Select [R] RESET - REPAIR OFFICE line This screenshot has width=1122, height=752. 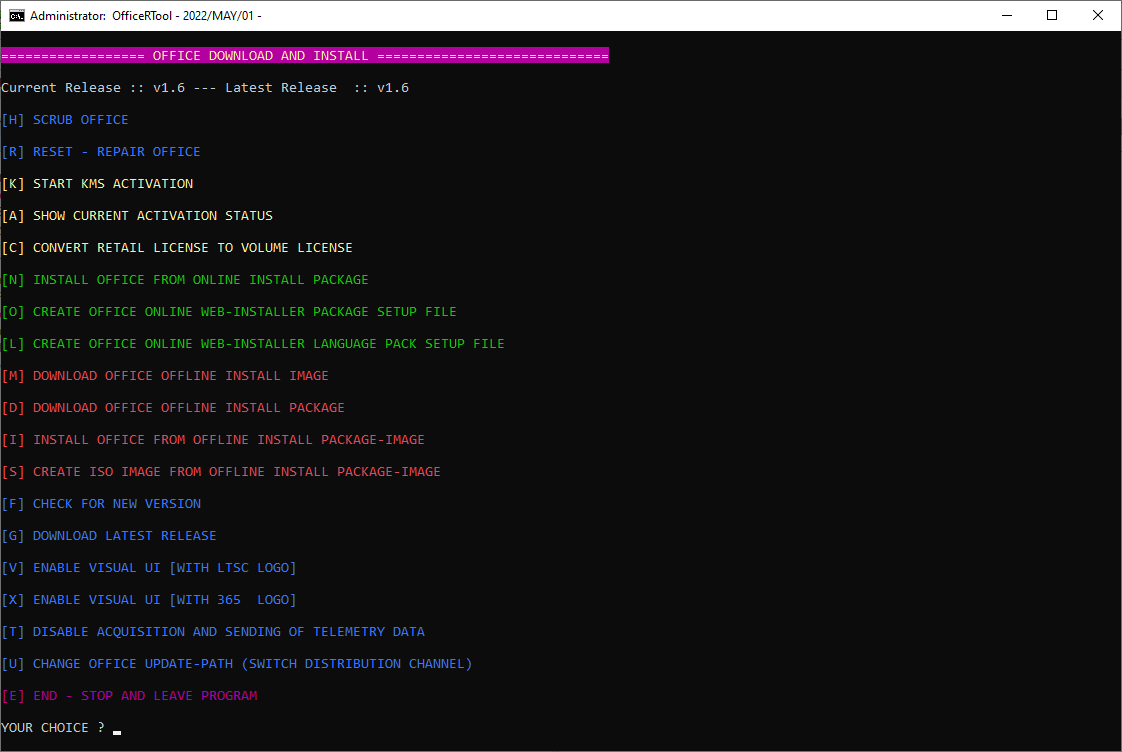click(101, 152)
